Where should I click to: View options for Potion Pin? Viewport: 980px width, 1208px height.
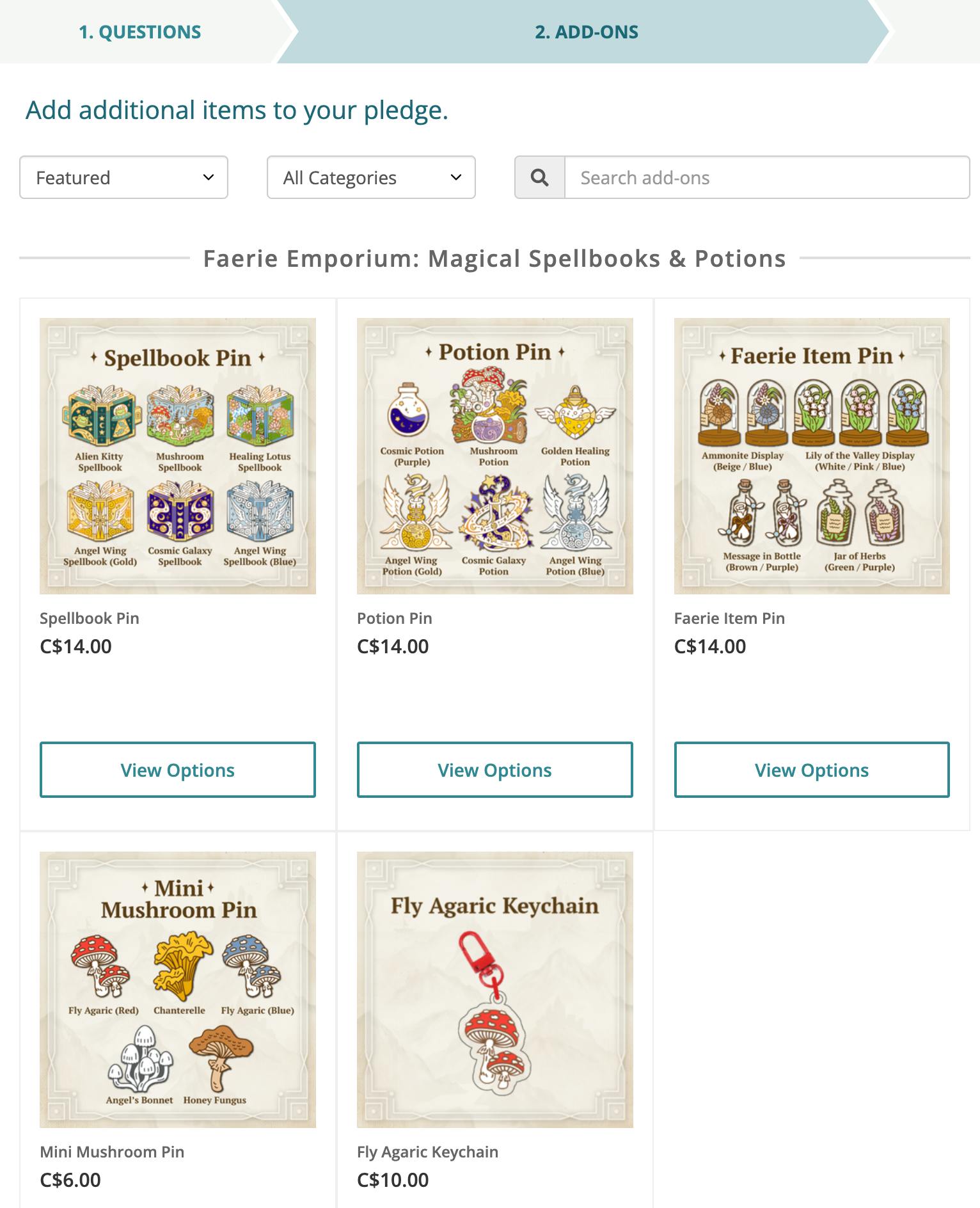tap(494, 770)
